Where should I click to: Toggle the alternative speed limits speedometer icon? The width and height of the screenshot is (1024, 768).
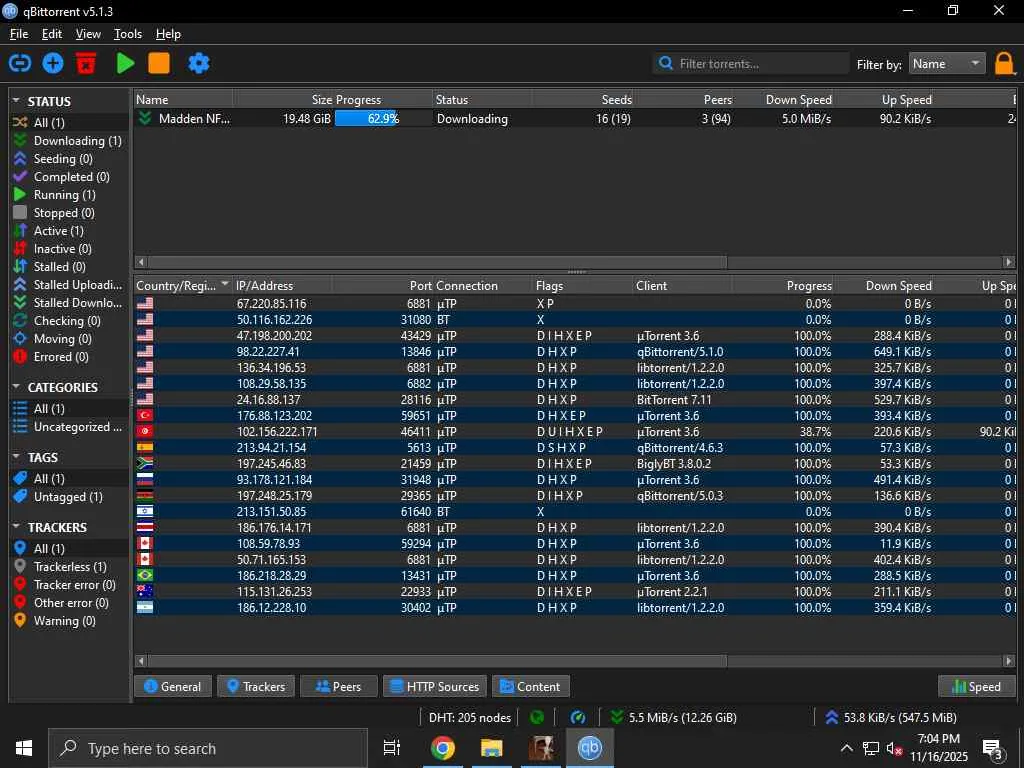click(578, 717)
